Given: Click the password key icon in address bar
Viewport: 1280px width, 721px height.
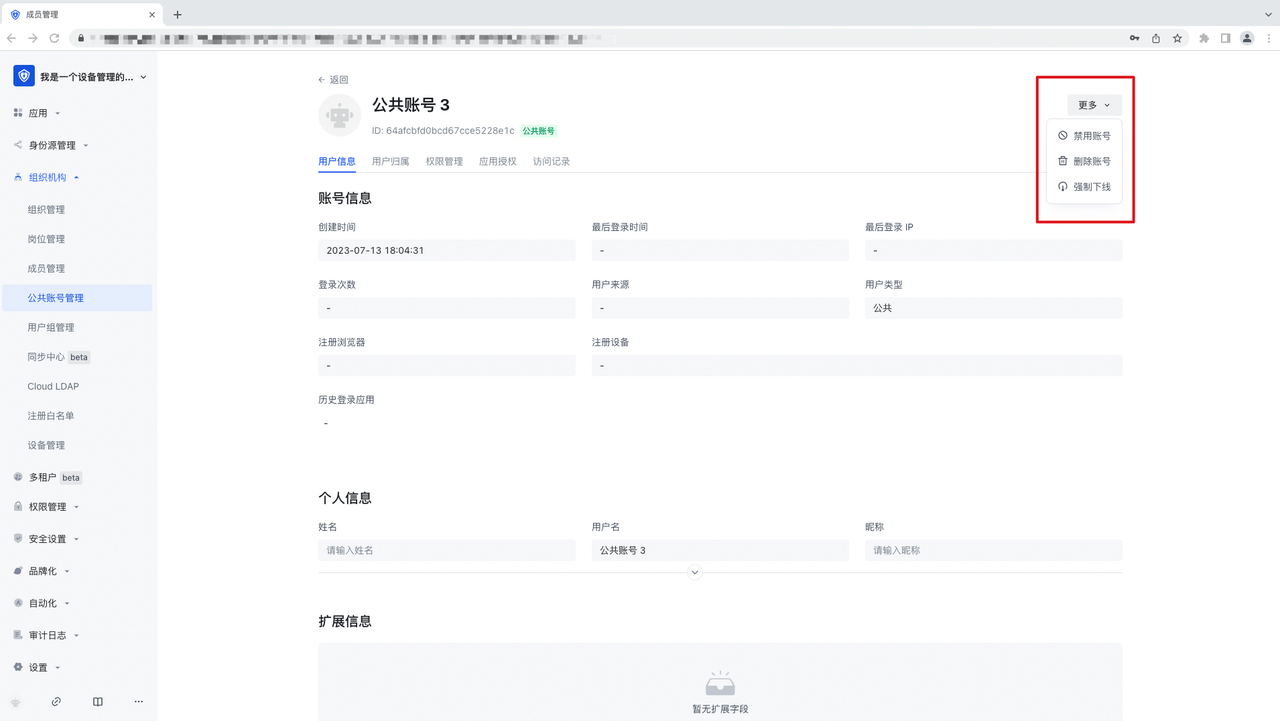Looking at the screenshot, I should pos(1135,38).
